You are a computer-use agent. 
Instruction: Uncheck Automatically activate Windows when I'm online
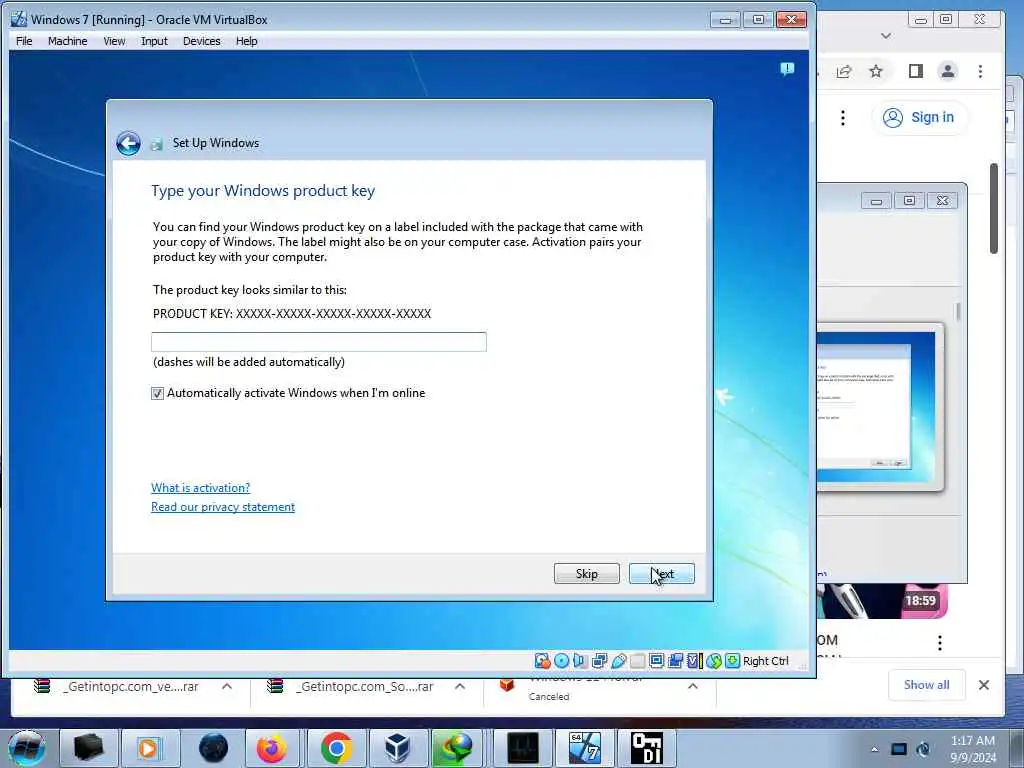[157, 393]
